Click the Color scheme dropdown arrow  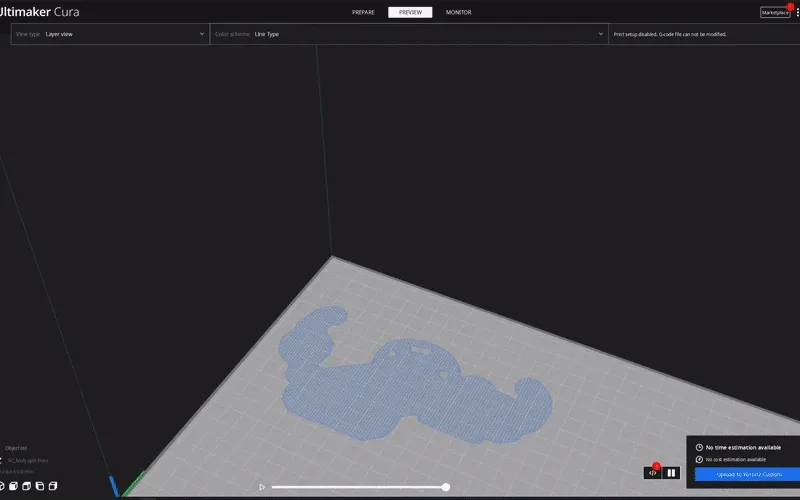601,34
